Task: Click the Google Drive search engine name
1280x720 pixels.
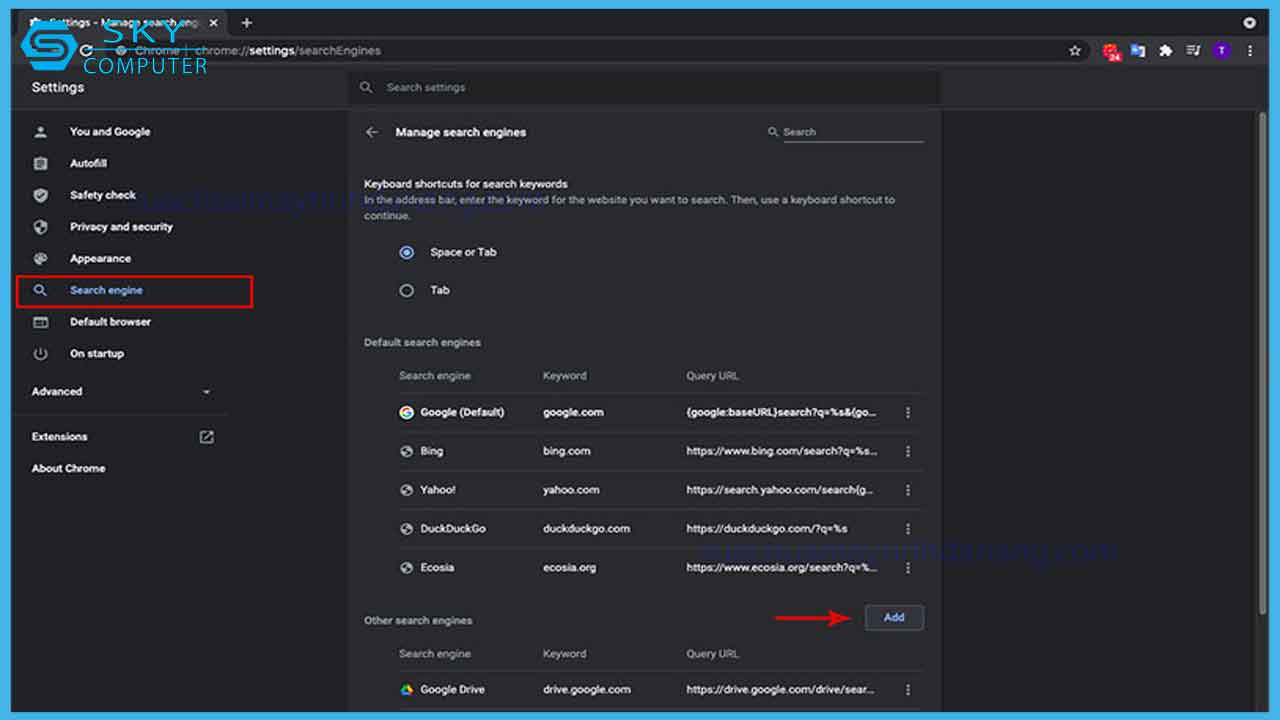Action: pos(452,690)
